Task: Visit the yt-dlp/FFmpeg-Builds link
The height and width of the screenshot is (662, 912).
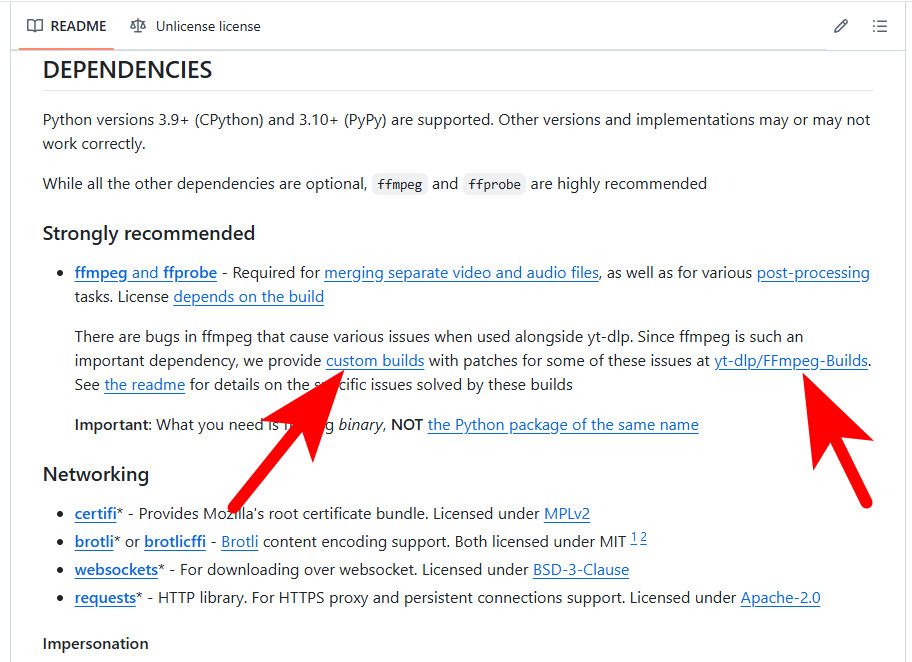Action: tap(790, 360)
